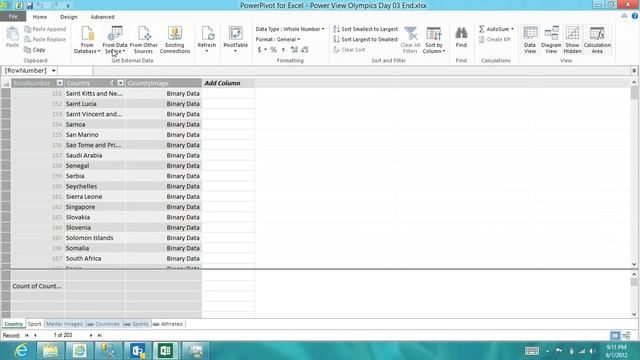The width and height of the screenshot is (640, 360).
Task: Open Outlook from taskbar
Action: point(138,350)
